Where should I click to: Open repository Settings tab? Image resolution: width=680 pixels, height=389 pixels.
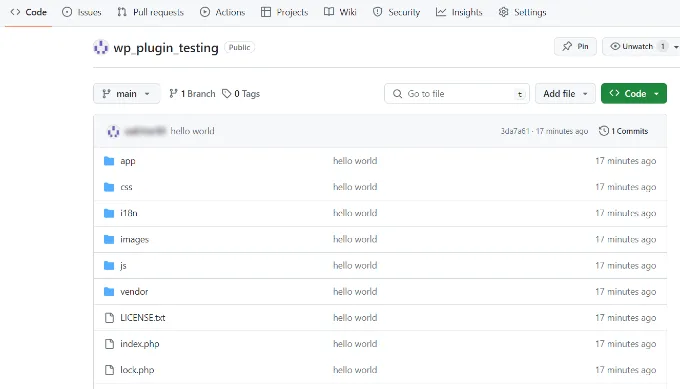[x=522, y=12]
